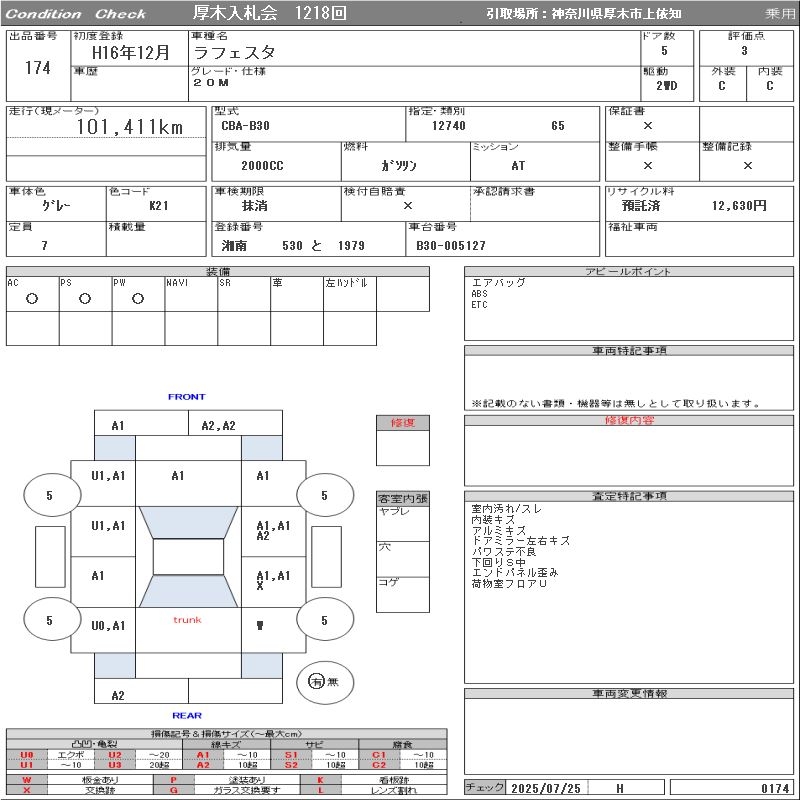
Task: Select the roof rectangle in car diagram center
Action: pyautogui.click(x=187, y=557)
